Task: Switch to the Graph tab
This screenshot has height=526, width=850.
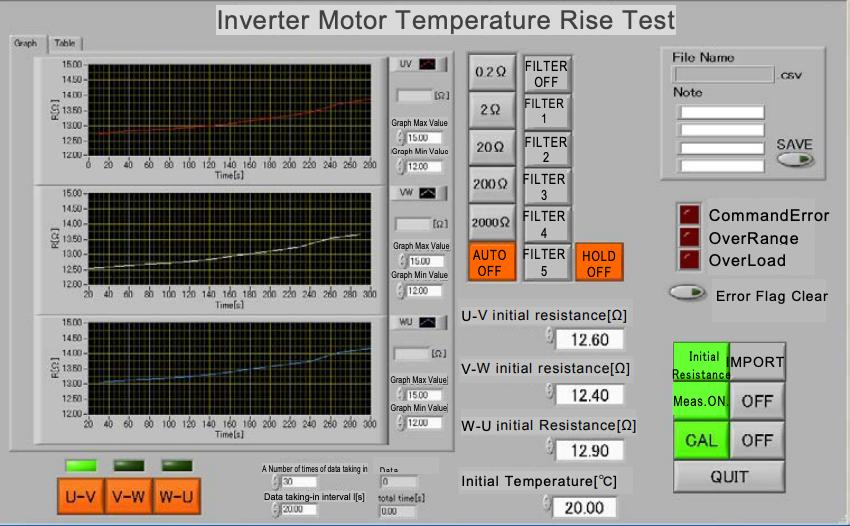Action: tap(25, 43)
